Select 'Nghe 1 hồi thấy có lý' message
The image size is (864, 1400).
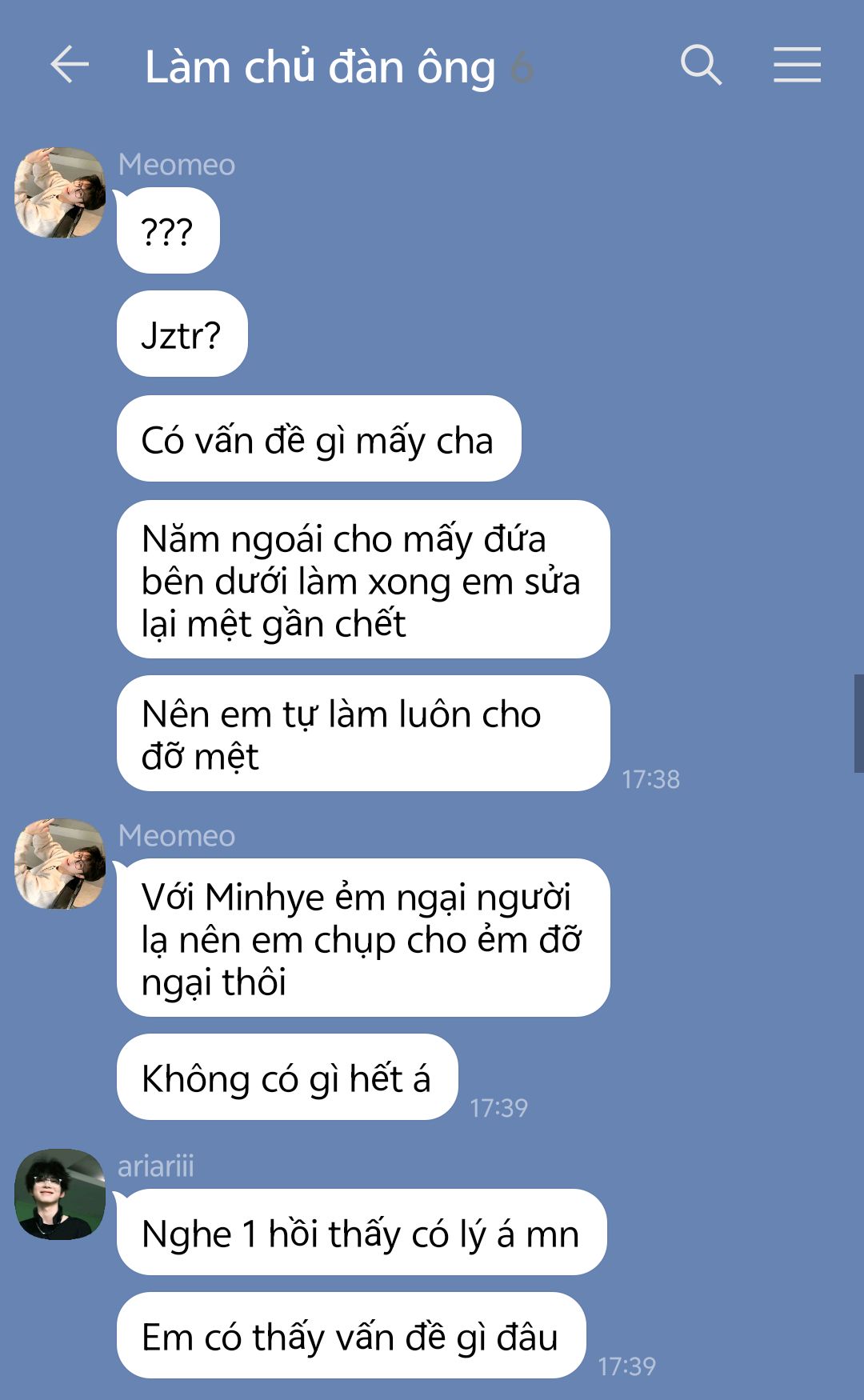tap(362, 1232)
